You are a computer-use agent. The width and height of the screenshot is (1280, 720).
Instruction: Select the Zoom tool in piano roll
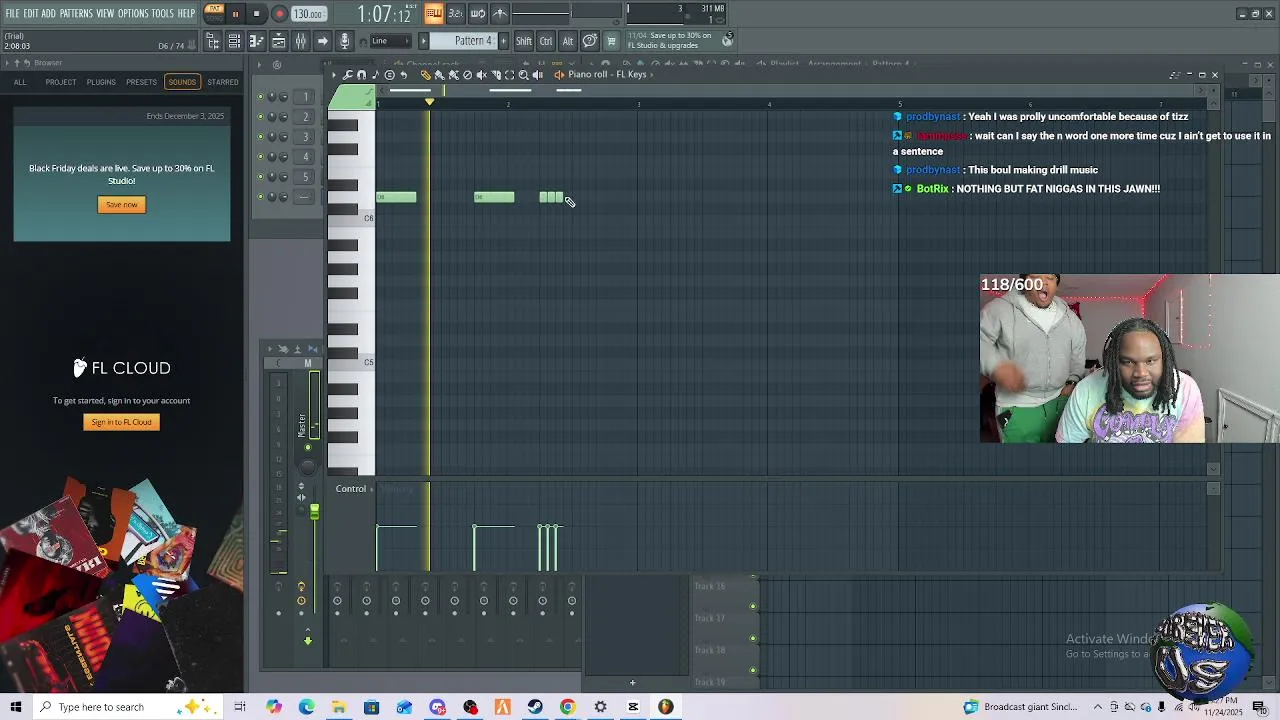tap(523, 75)
